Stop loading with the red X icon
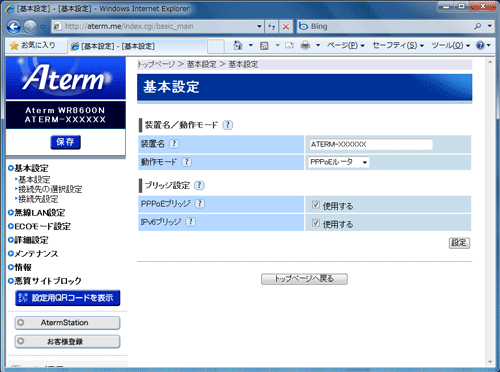Viewport: 500px width, 372px height. coord(286,26)
